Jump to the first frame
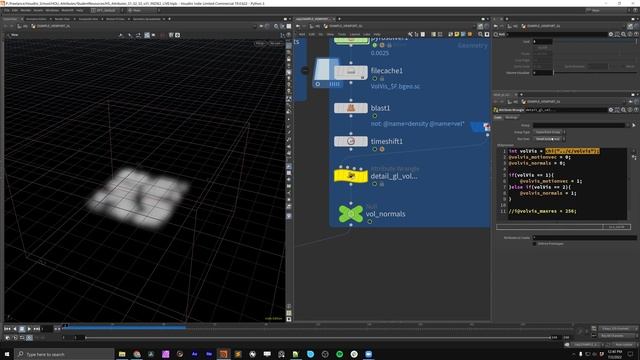 pos(7,329)
